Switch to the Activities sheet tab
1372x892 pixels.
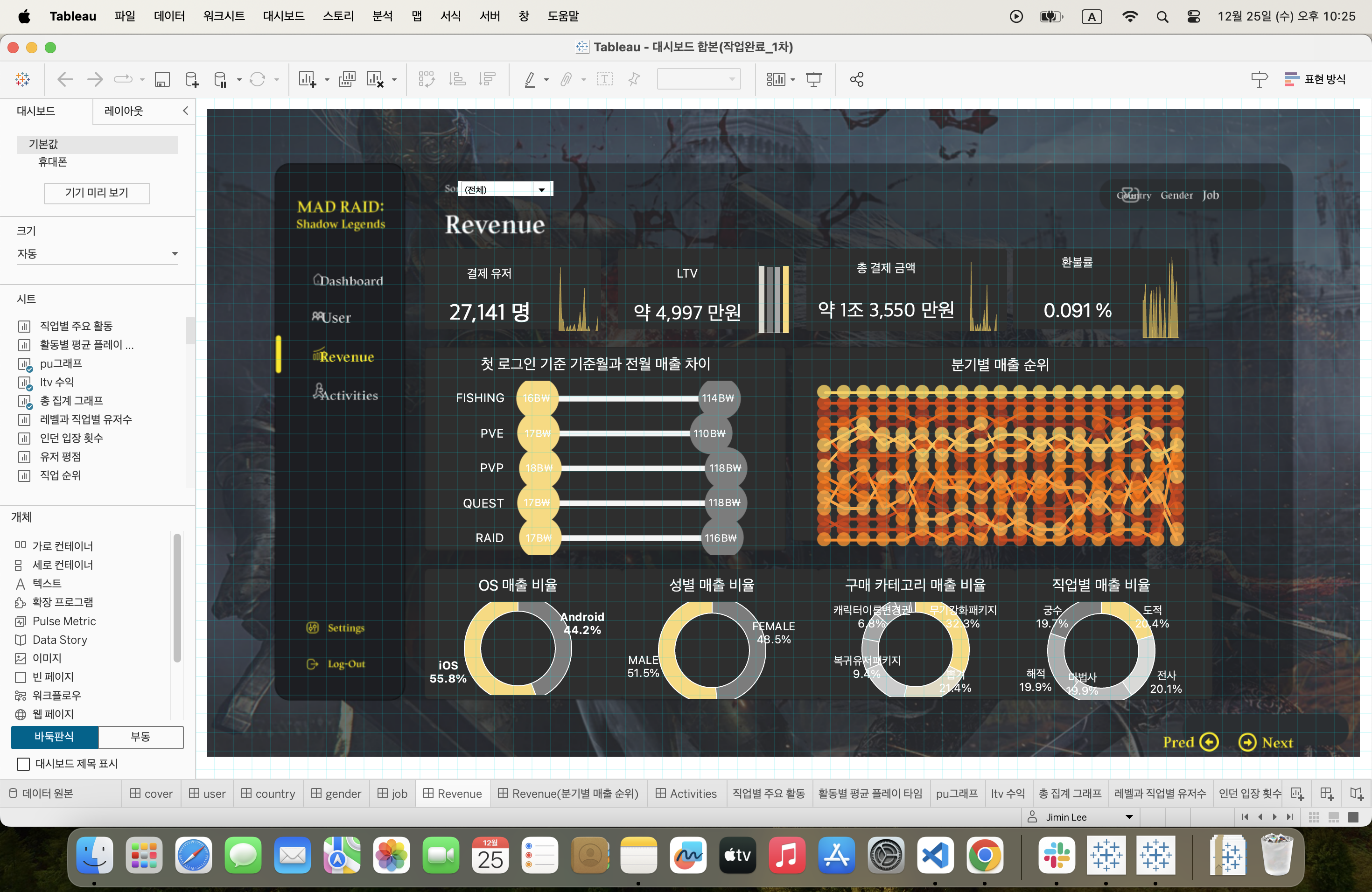click(686, 794)
